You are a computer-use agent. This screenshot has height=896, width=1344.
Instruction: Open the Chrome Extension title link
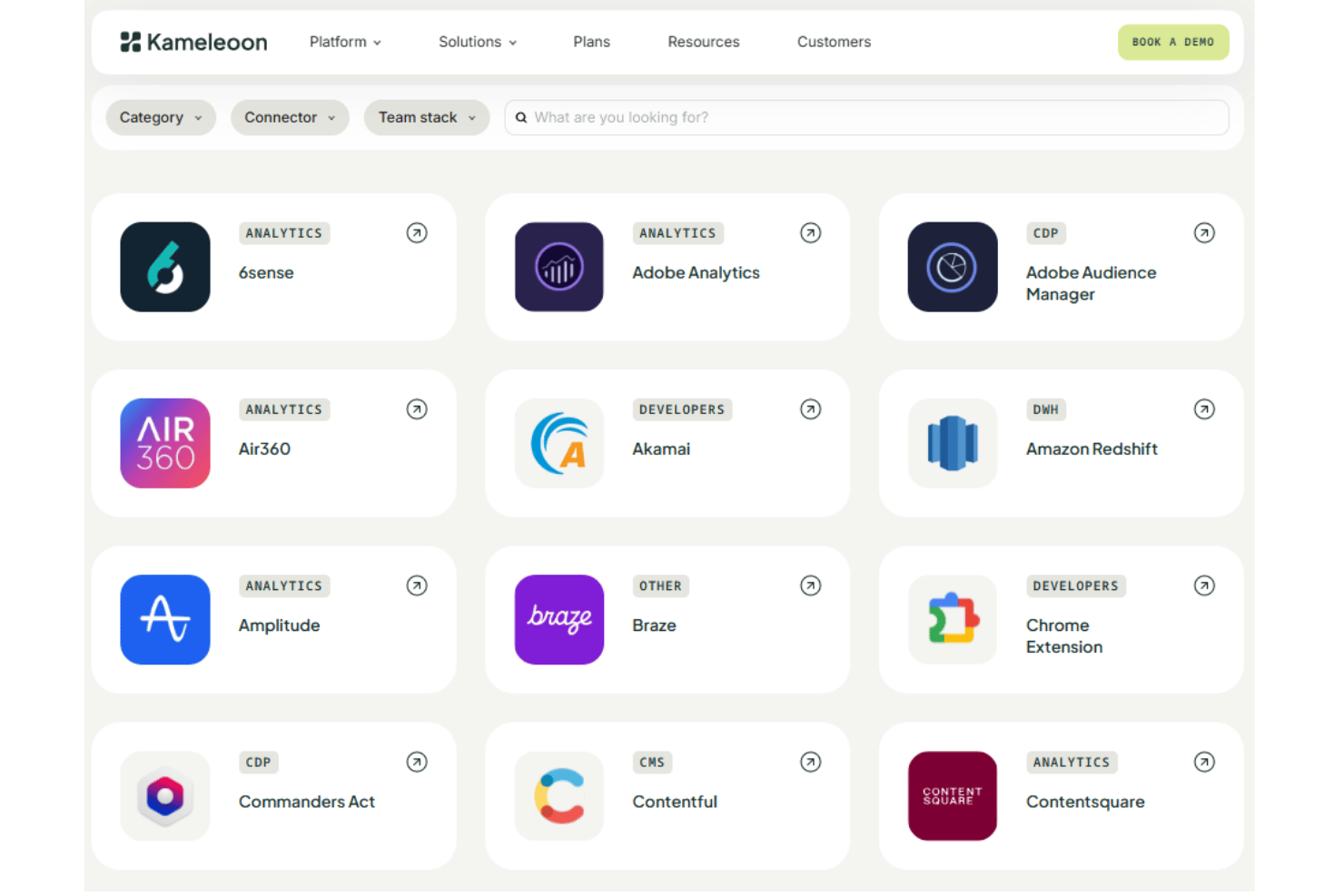pyautogui.click(x=1064, y=636)
